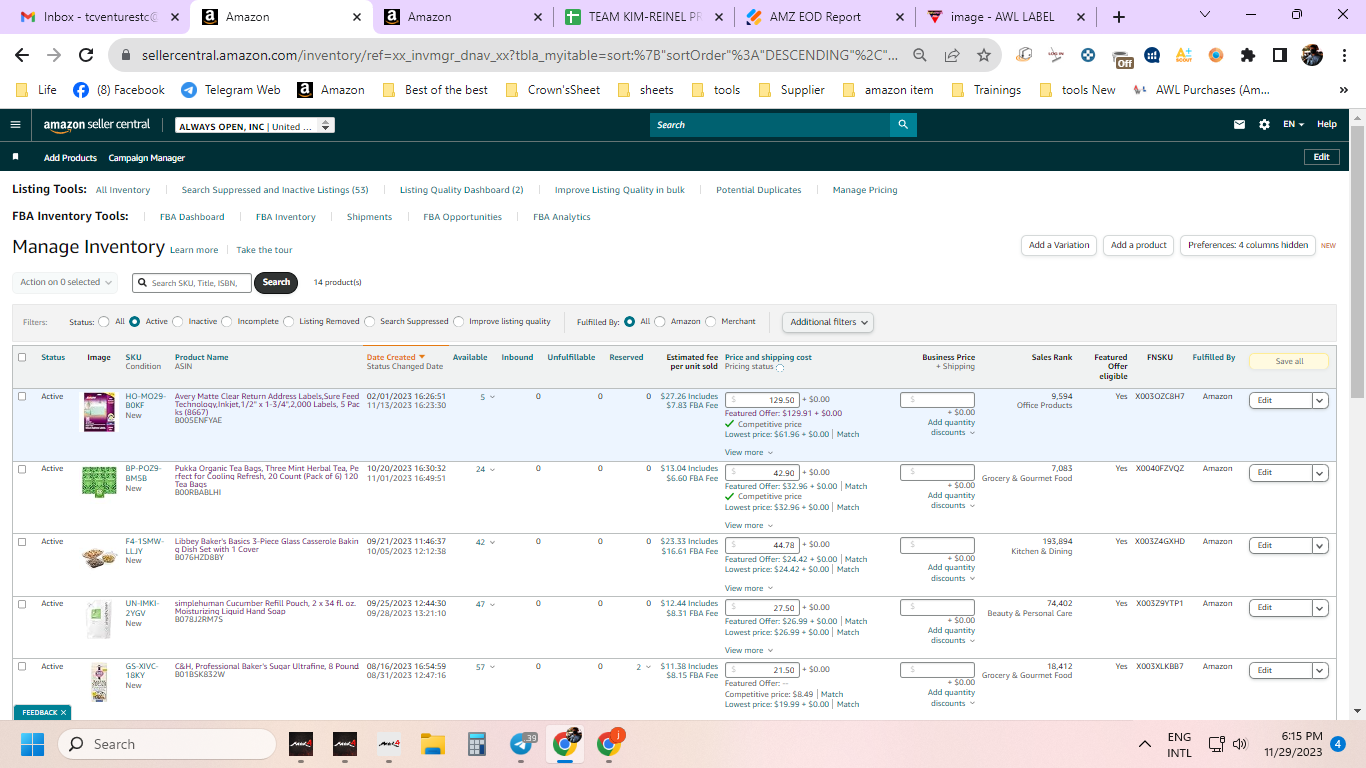Open Listing Quality Dashboard (2)
Screen dimensions: 1366x768
click(461, 190)
